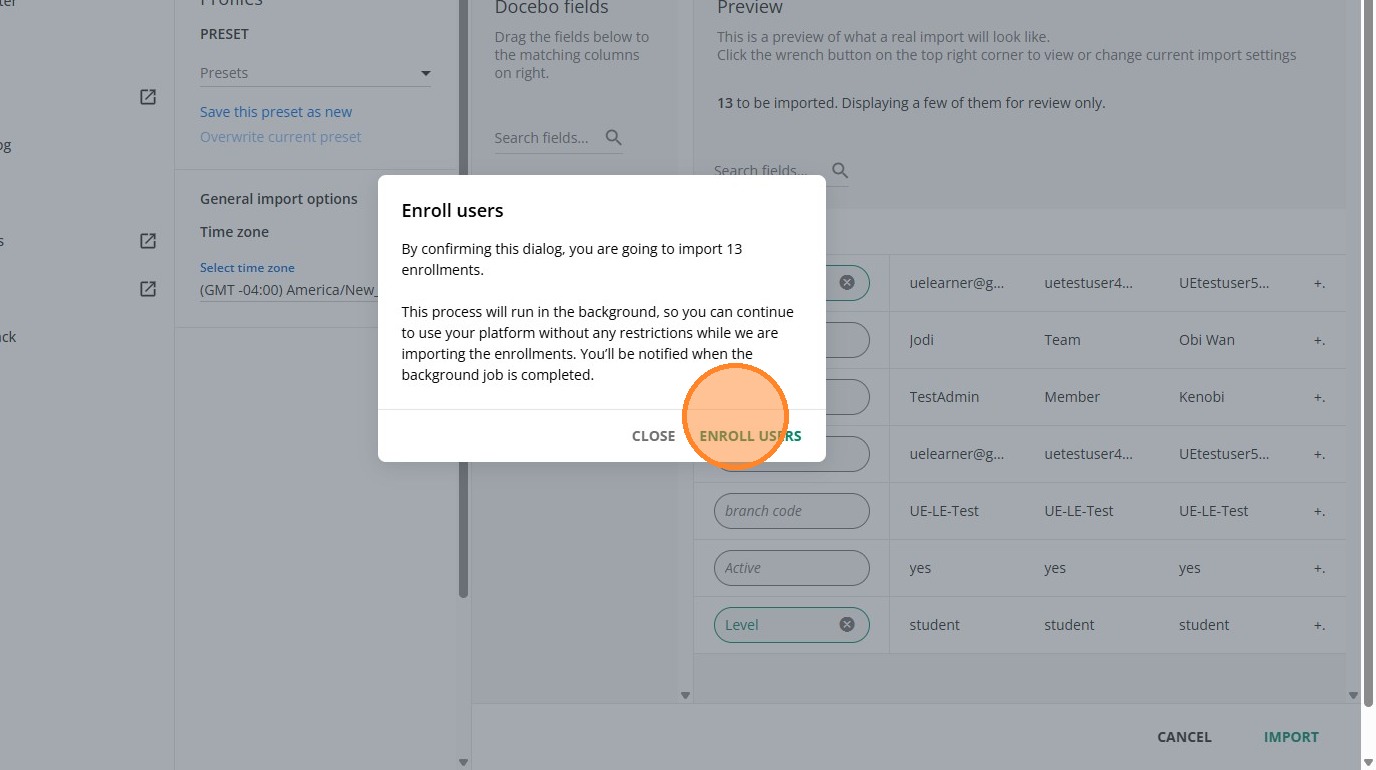
Task: Click first UE-LE-Test cell in branch code row
Action: coord(944,511)
